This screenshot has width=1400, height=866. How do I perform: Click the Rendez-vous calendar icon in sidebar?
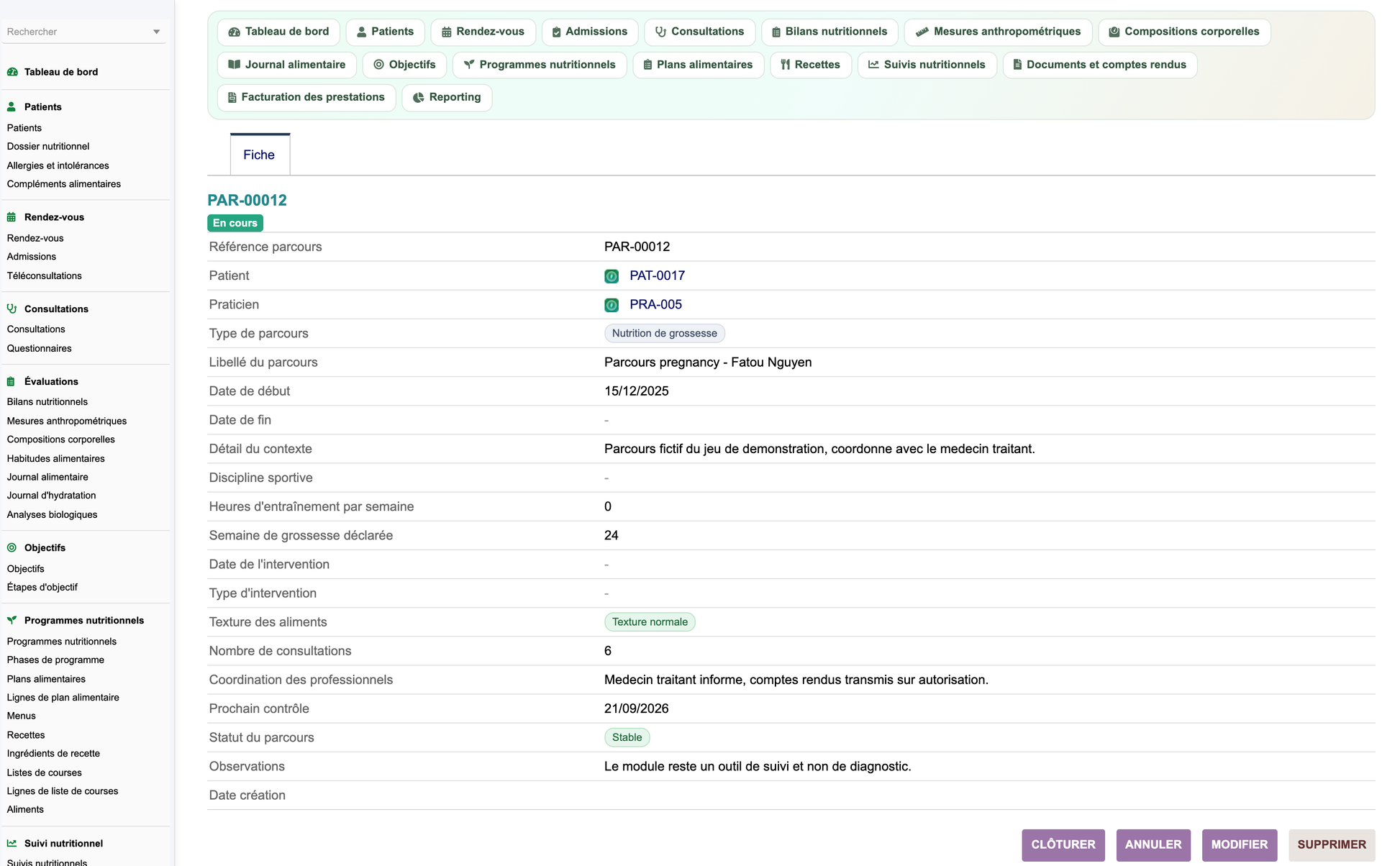(12, 217)
